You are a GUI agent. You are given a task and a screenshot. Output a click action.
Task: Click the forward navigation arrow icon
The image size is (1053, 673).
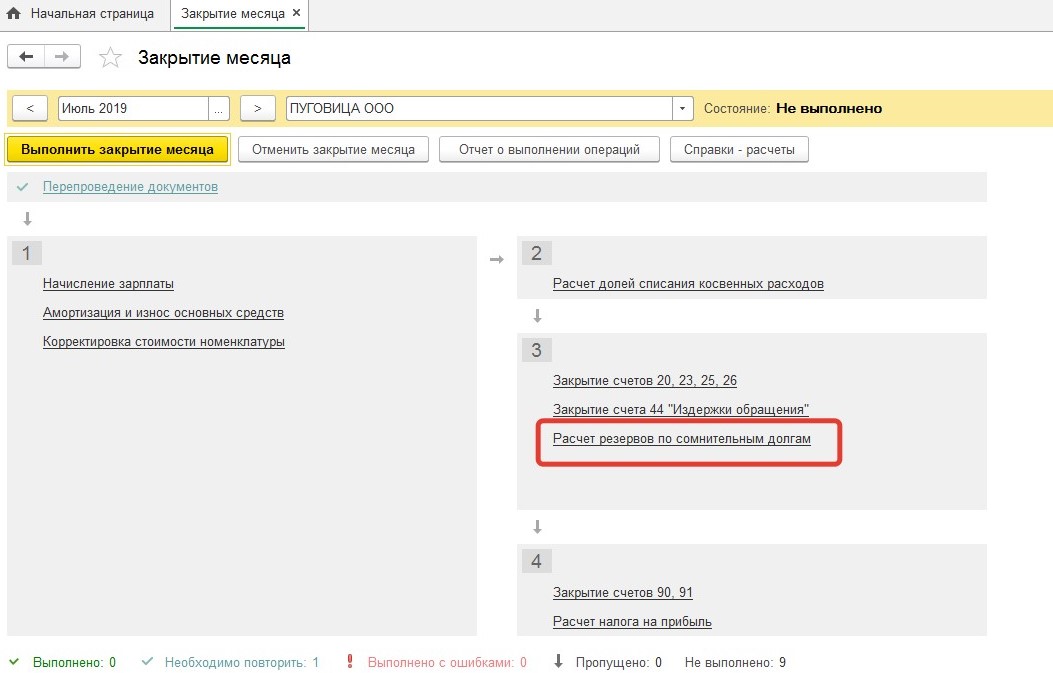pyautogui.click(x=61, y=57)
